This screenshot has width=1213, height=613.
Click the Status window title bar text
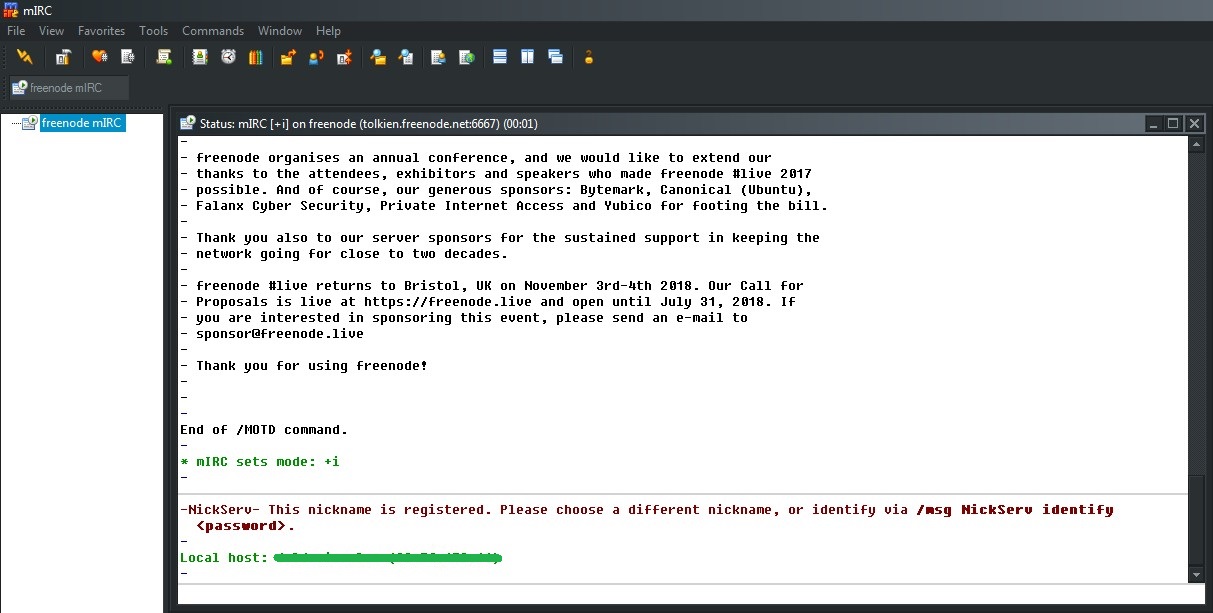tap(369, 124)
